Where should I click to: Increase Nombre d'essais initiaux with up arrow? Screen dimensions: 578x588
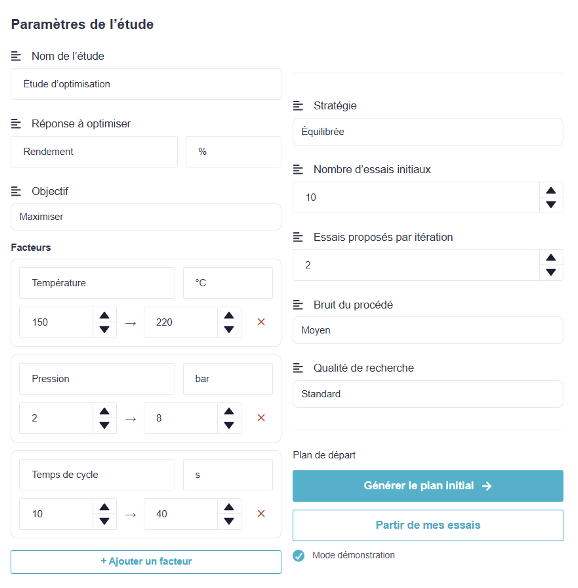[x=551, y=190]
